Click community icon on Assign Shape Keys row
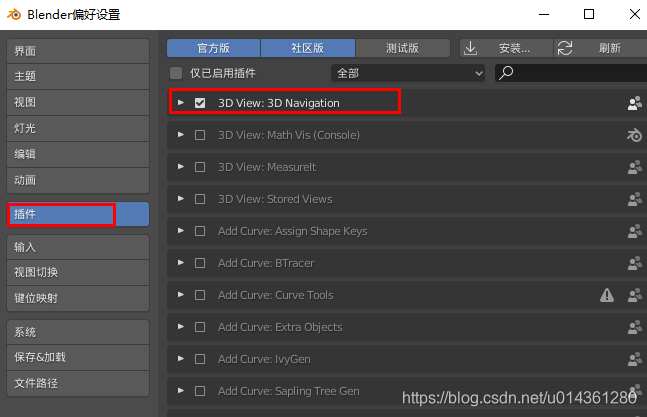 point(635,231)
